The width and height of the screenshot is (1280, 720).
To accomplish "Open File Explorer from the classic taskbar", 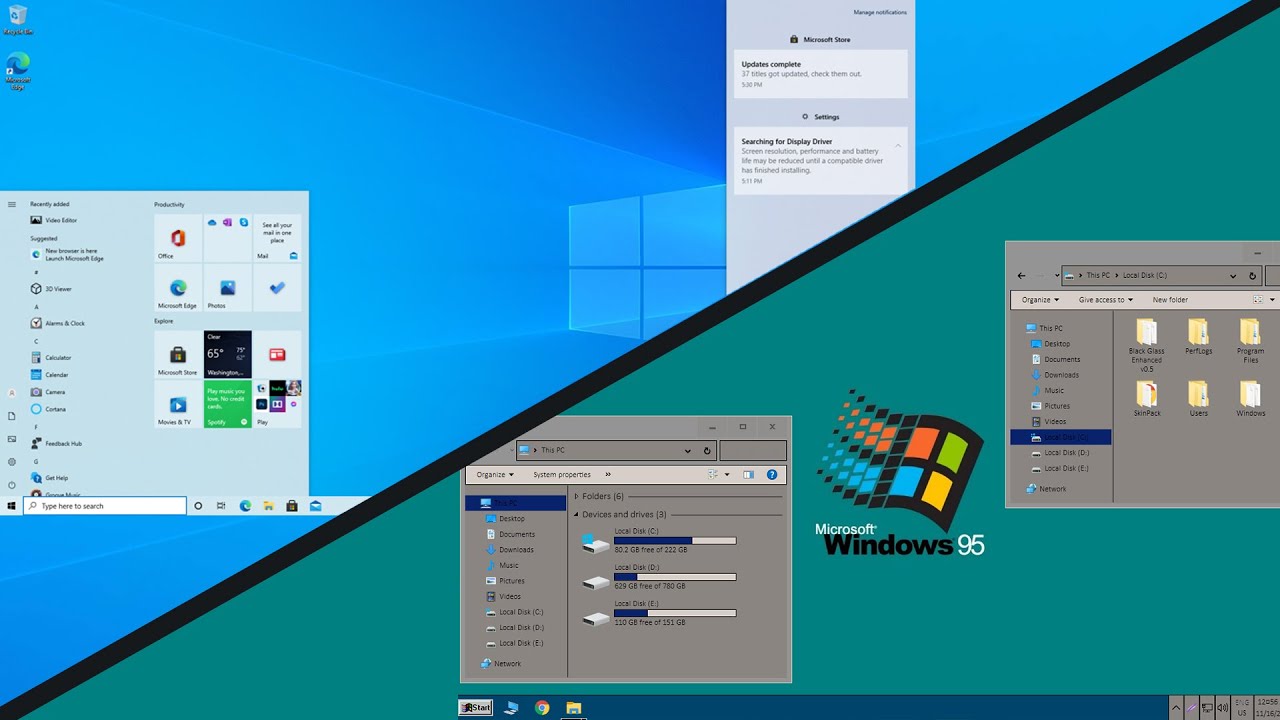I will [573, 708].
